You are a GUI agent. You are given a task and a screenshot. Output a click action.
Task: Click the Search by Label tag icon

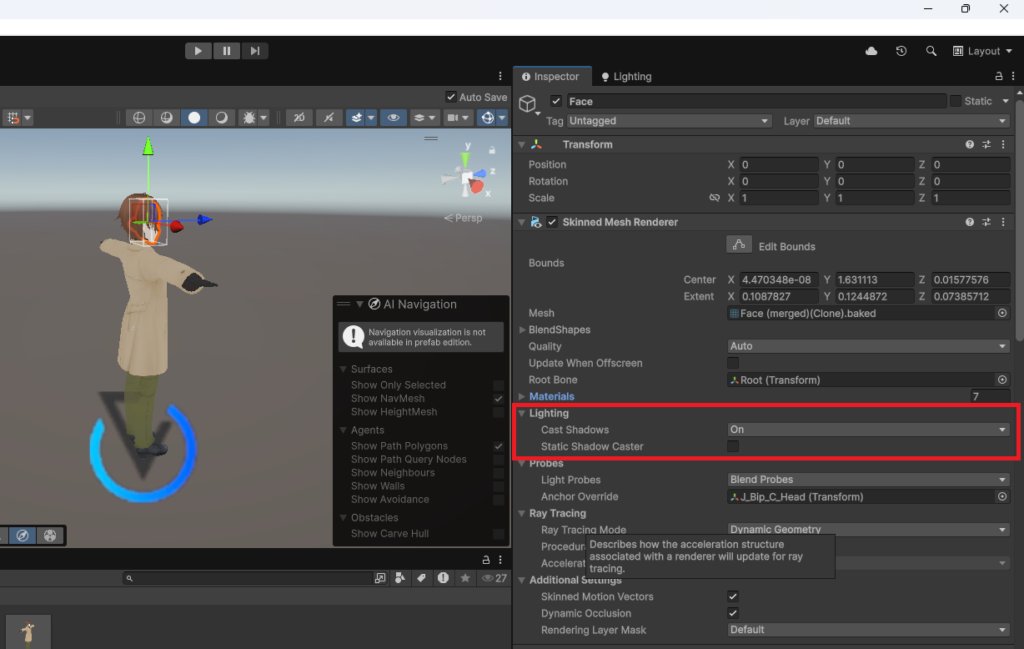click(x=421, y=578)
